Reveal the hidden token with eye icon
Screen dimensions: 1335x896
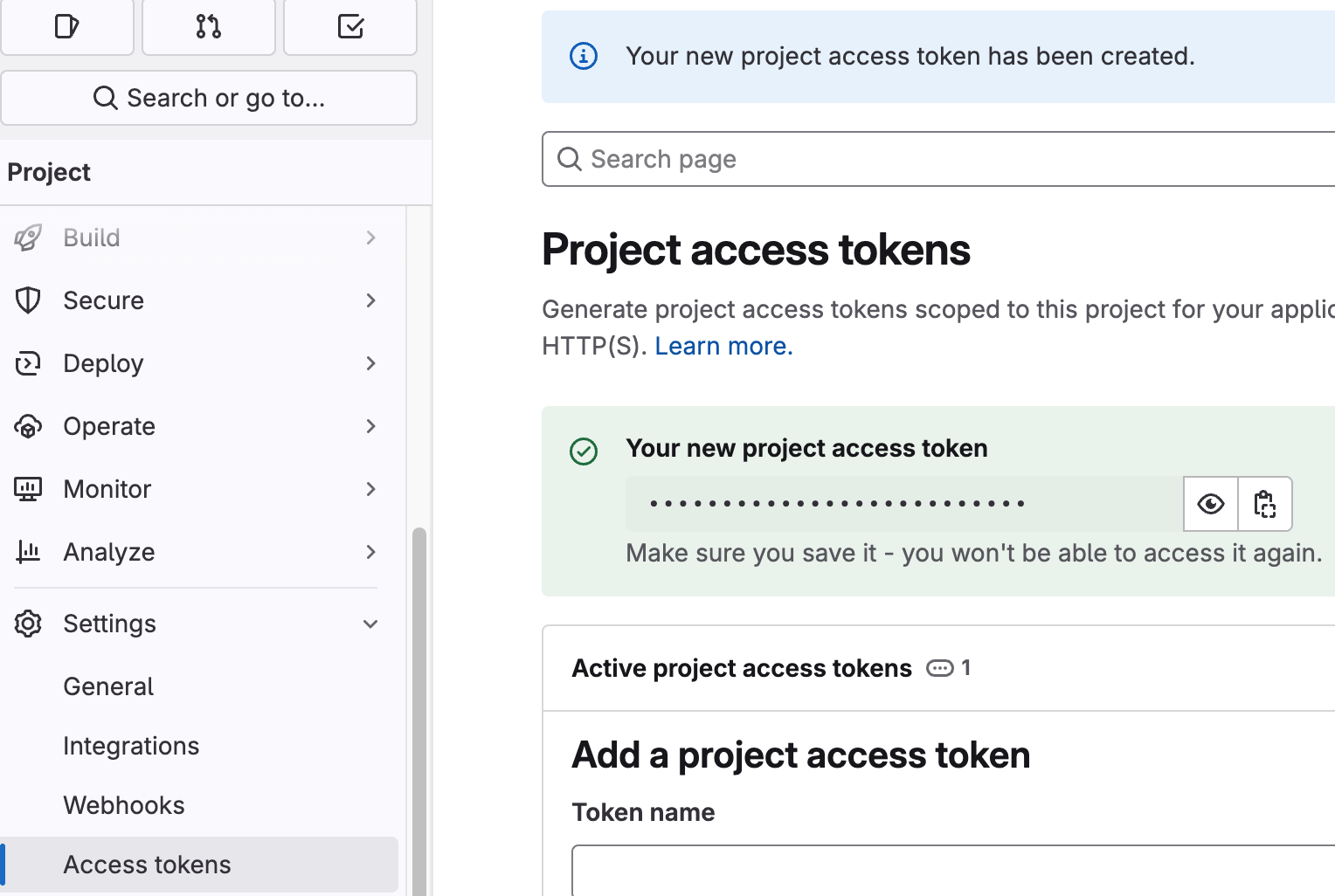(1211, 504)
